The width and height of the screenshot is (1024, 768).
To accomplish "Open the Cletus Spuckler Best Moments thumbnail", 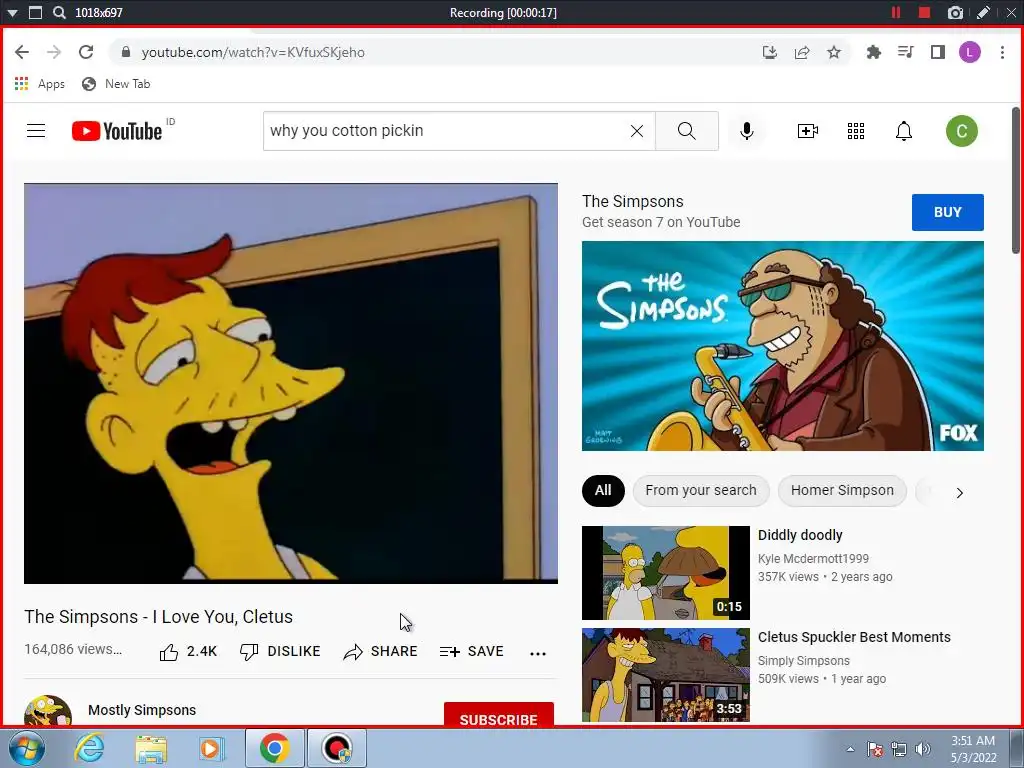I will [665, 675].
